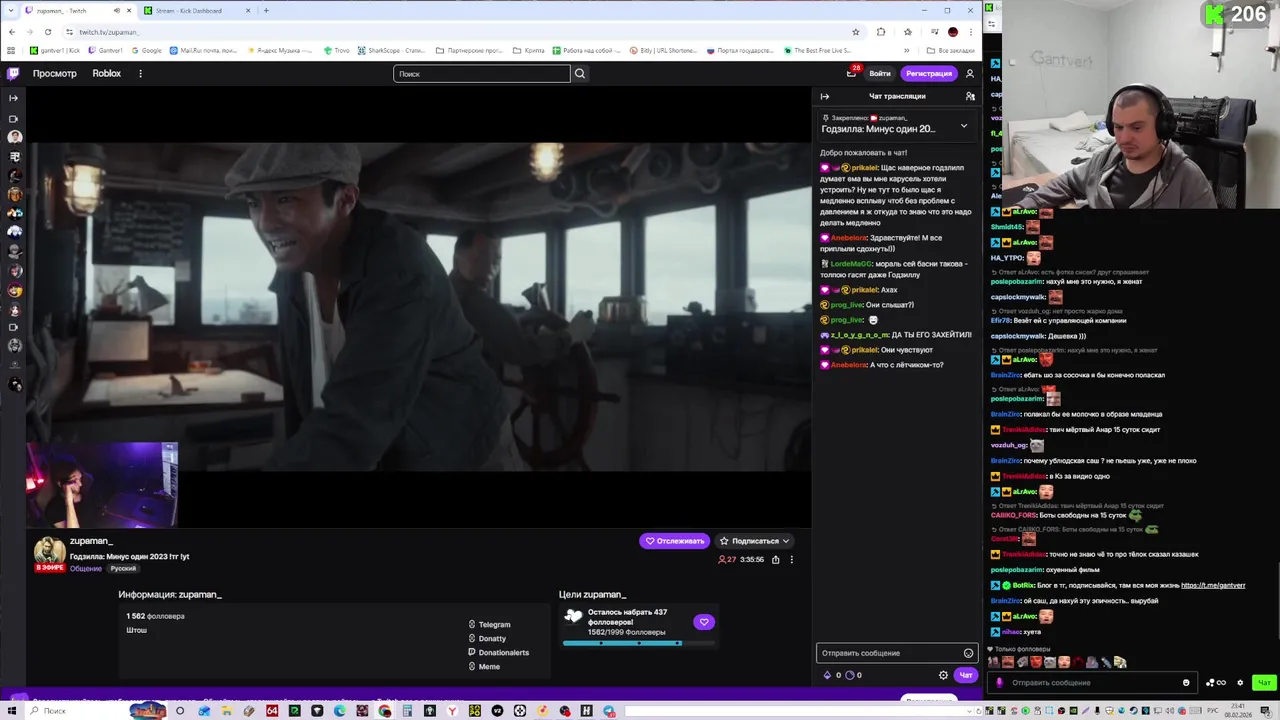
Task: Click the share stream icon
Action: pyautogui.click(x=775, y=560)
